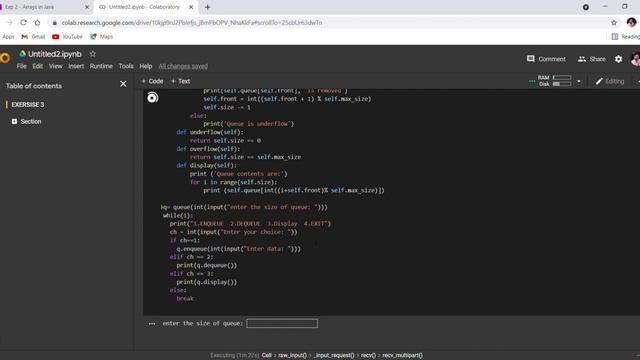Open the Help menu
Viewport: 640px width, 360px height.
pyautogui.click(x=146, y=66)
